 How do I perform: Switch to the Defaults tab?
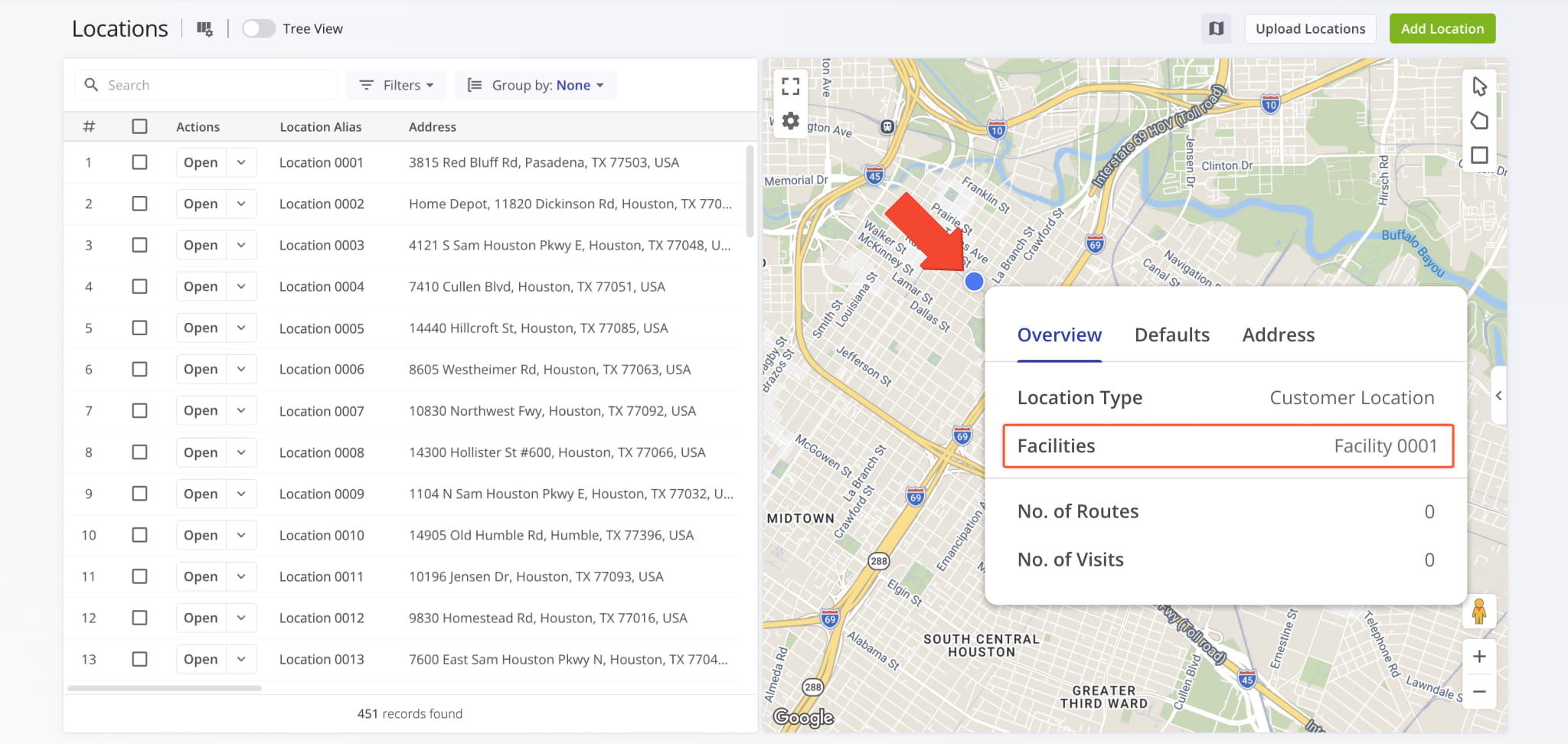pyautogui.click(x=1171, y=334)
